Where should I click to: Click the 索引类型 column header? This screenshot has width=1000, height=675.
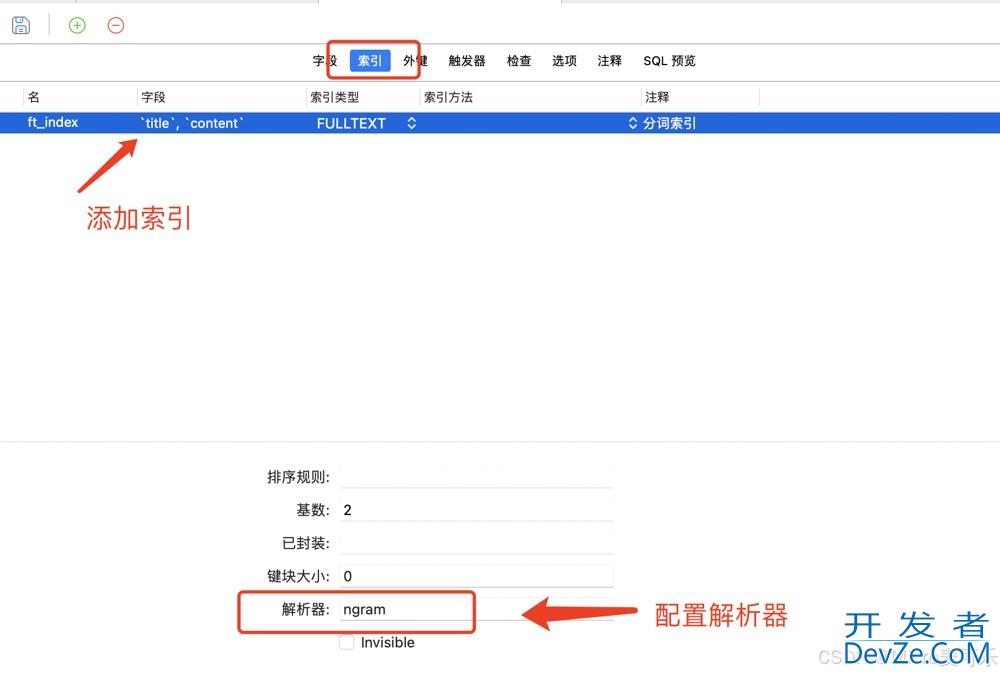pyautogui.click(x=335, y=97)
